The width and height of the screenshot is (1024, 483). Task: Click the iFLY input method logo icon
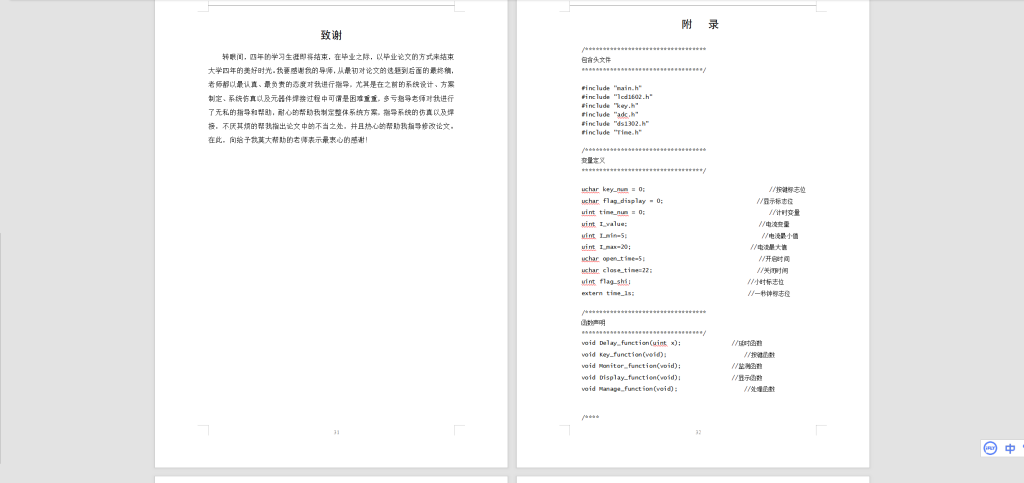[990, 448]
